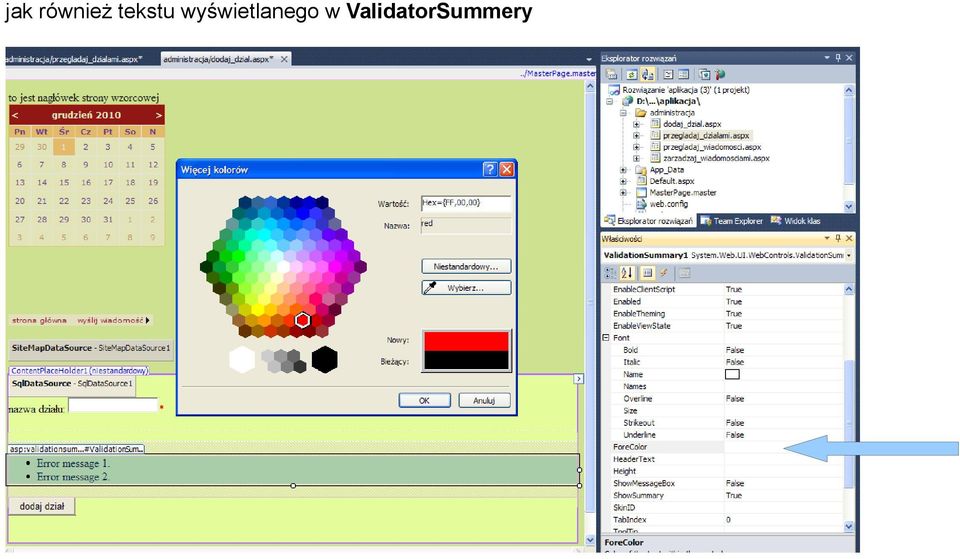Click the Wartość hex value field
The image size is (960, 559).
point(466,203)
